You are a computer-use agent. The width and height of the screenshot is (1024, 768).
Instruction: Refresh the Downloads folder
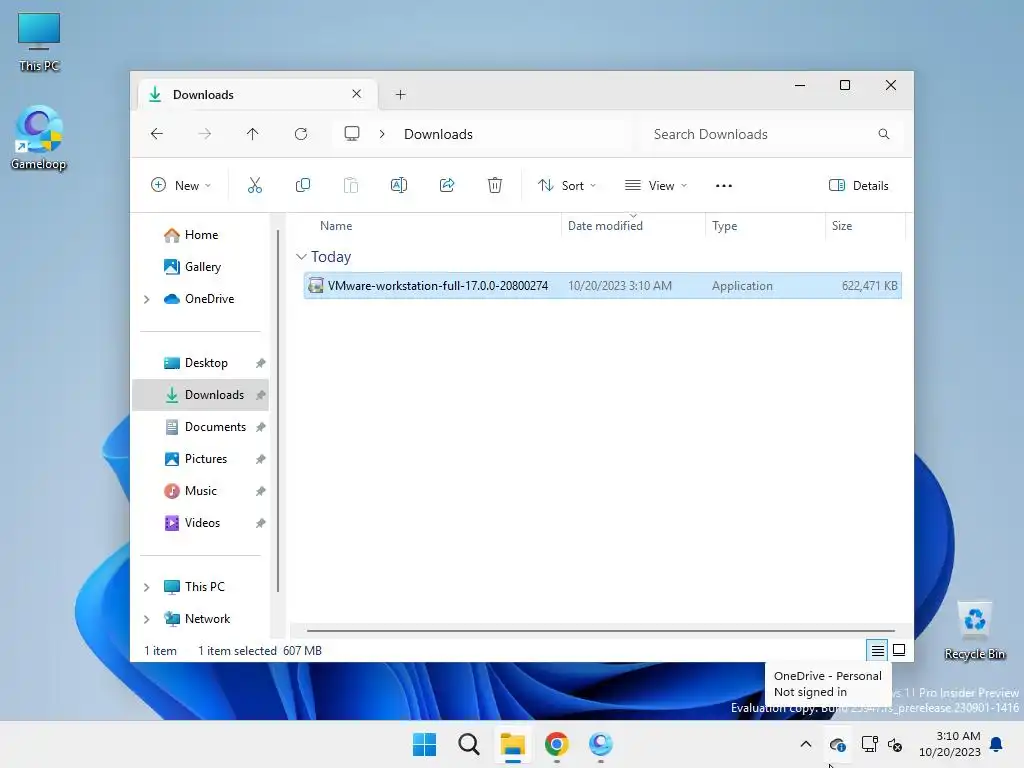click(x=301, y=134)
